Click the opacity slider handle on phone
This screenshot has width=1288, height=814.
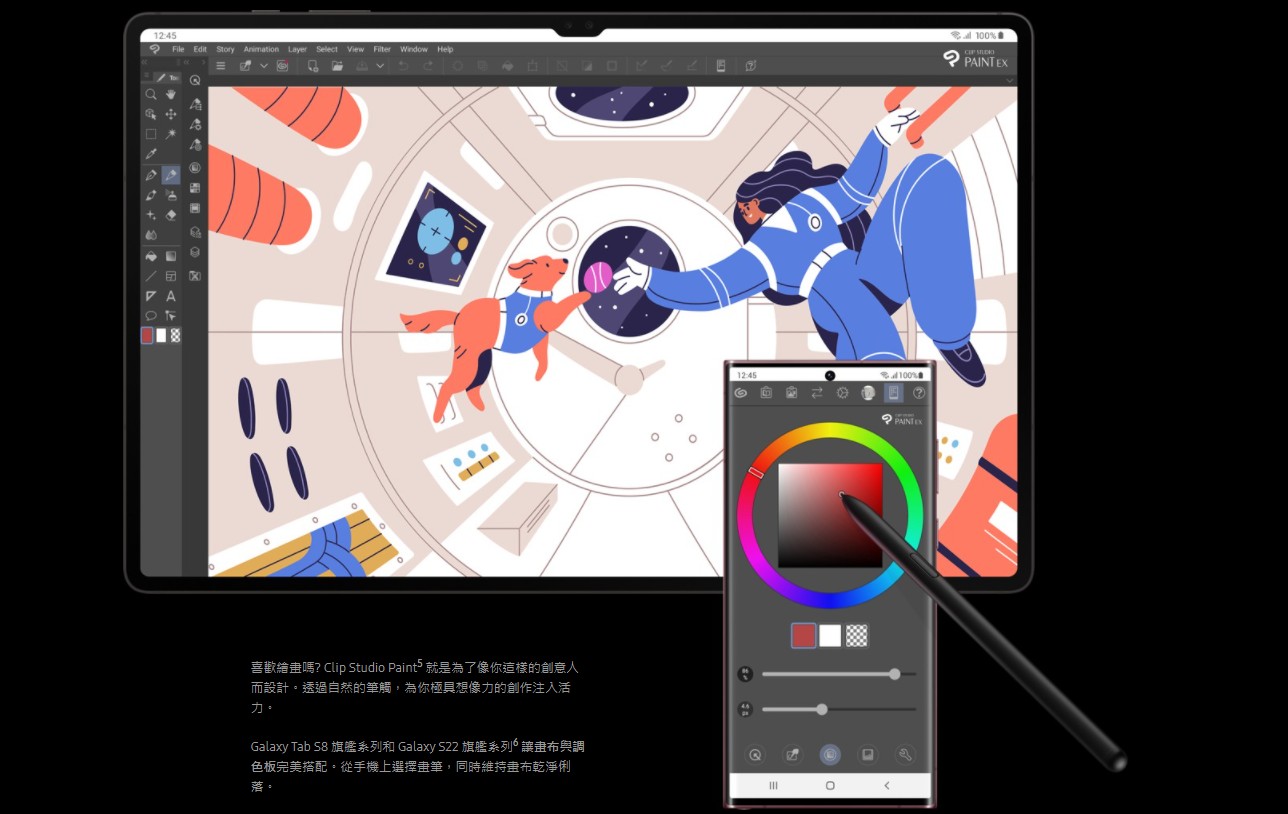[895, 674]
